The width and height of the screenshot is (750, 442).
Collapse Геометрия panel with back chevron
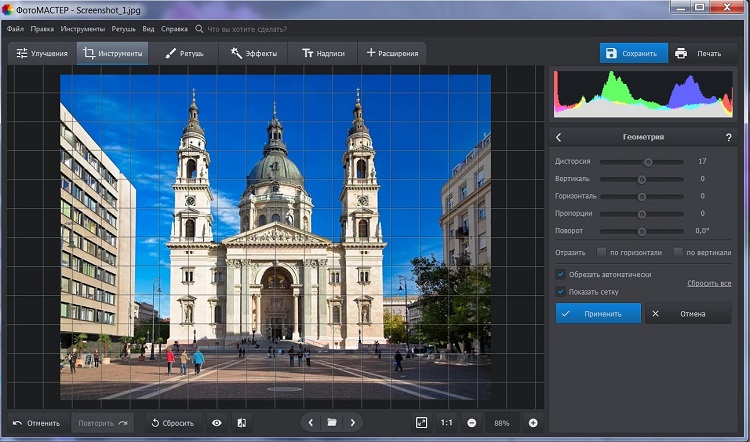tap(558, 137)
